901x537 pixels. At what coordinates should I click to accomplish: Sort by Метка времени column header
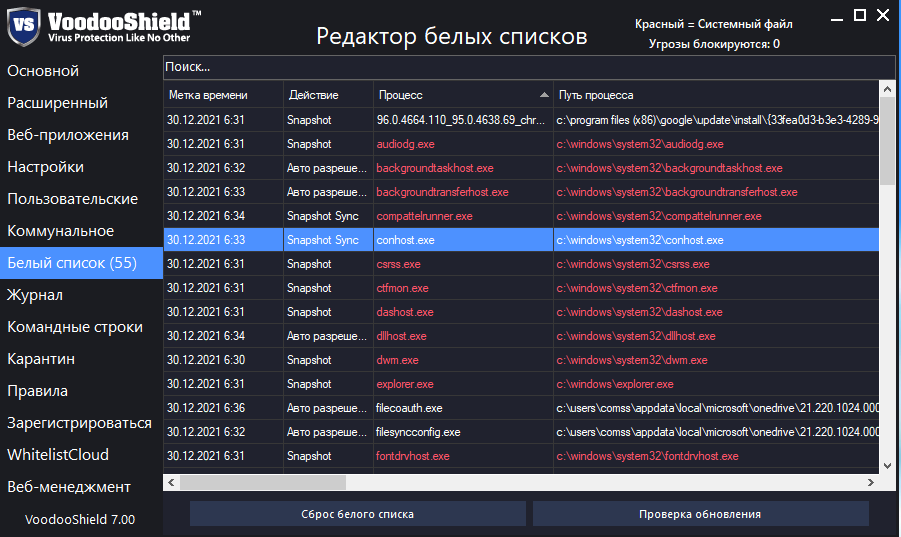click(x=224, y=95)
